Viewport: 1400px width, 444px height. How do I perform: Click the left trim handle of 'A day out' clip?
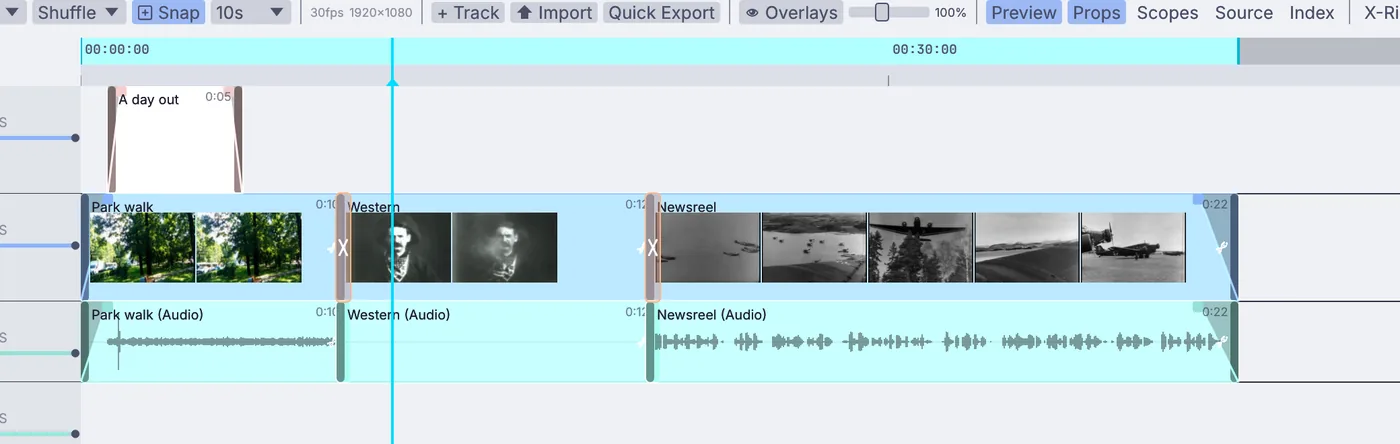tap(112, 140)
